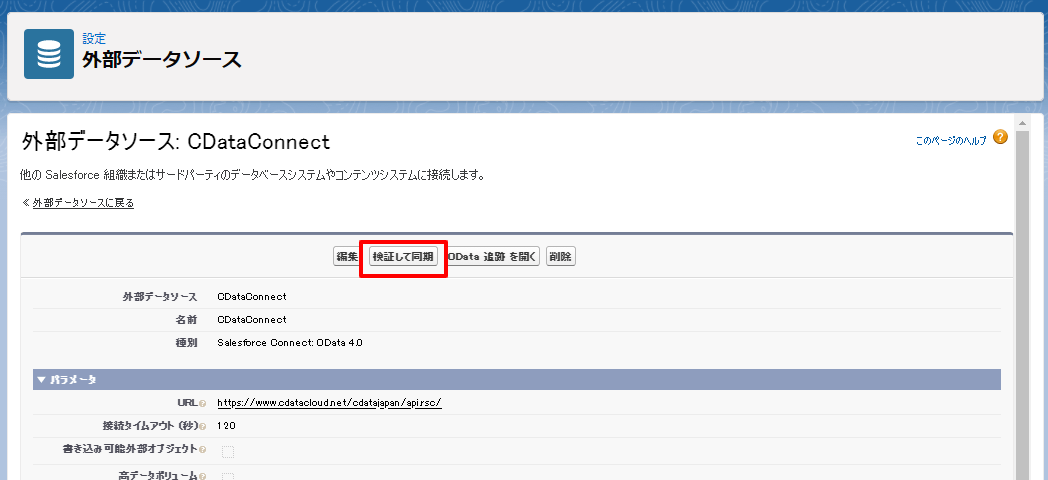Click the page vertical scrollbar
Viewport: 1048px width, 480px height.
(x=1021, y=304)
